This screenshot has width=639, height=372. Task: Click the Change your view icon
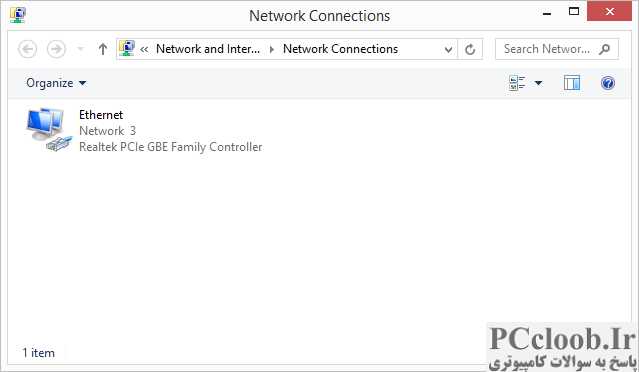[x=517, y=83]
